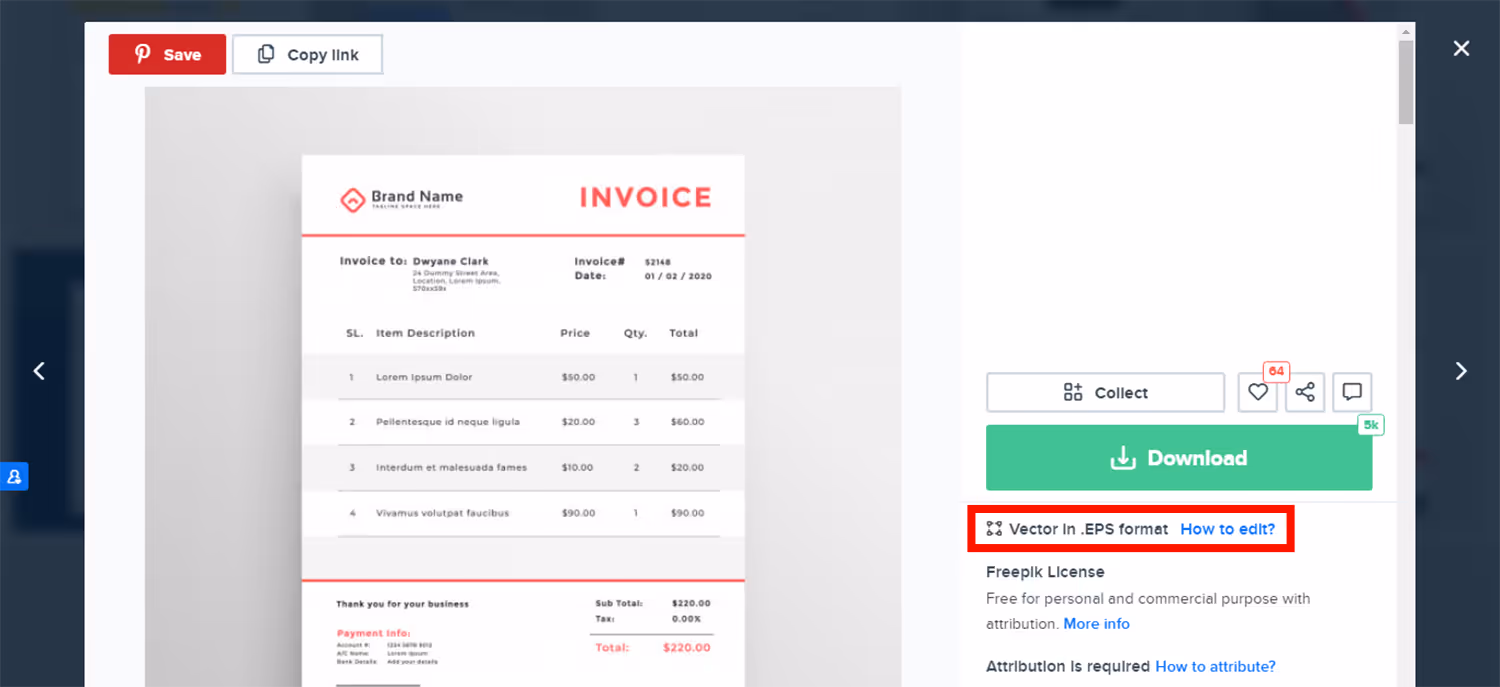The height and width of the screenshot is (687, 1500).
Task: Go to the previous image with left arrow
Action: (38, 370)
